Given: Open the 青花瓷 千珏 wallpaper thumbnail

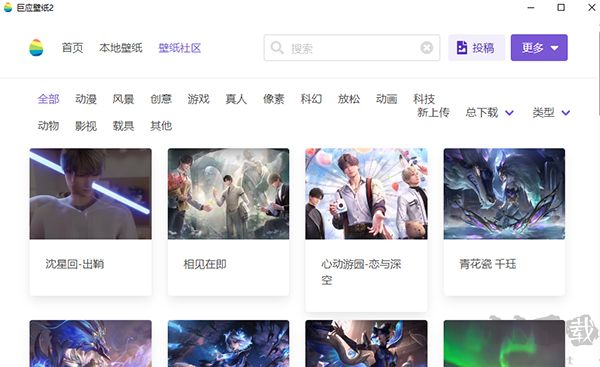Looking at the screenshot, I should point(504,194).
